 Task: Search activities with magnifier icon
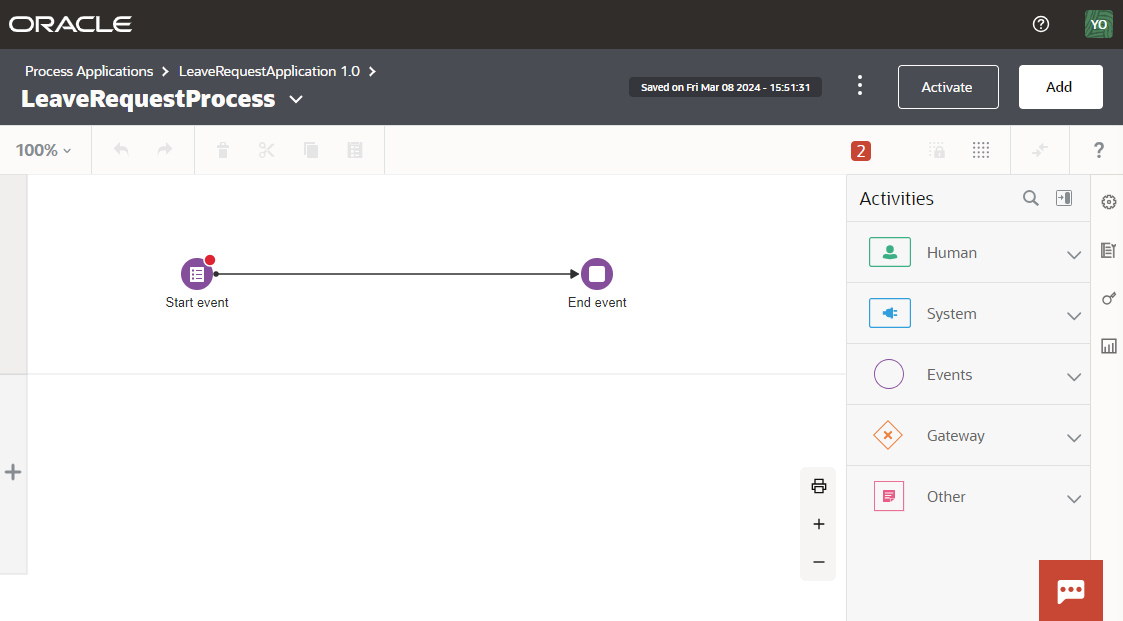[x=1030, y=198]
